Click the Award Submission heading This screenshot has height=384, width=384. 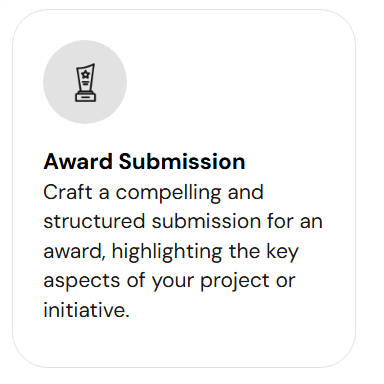point(144,162)
